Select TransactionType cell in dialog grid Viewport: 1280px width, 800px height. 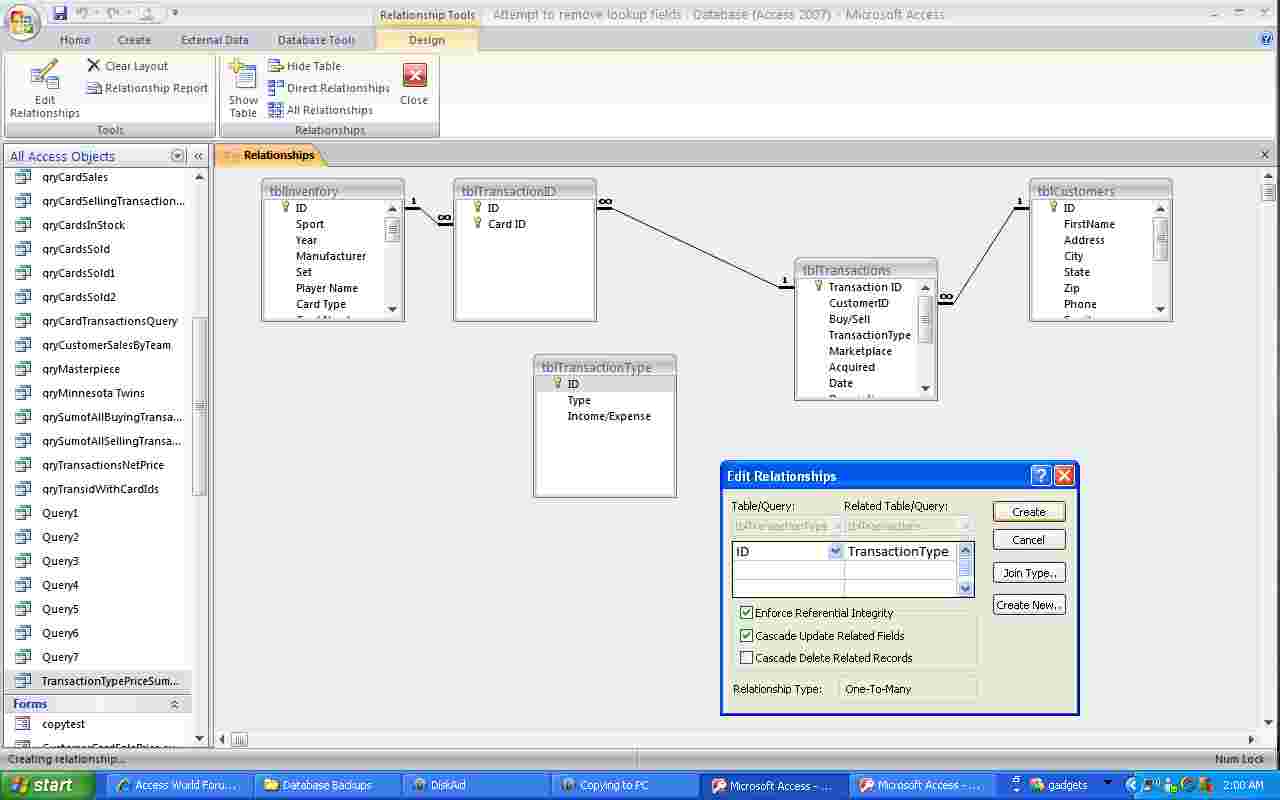point(898,552)
